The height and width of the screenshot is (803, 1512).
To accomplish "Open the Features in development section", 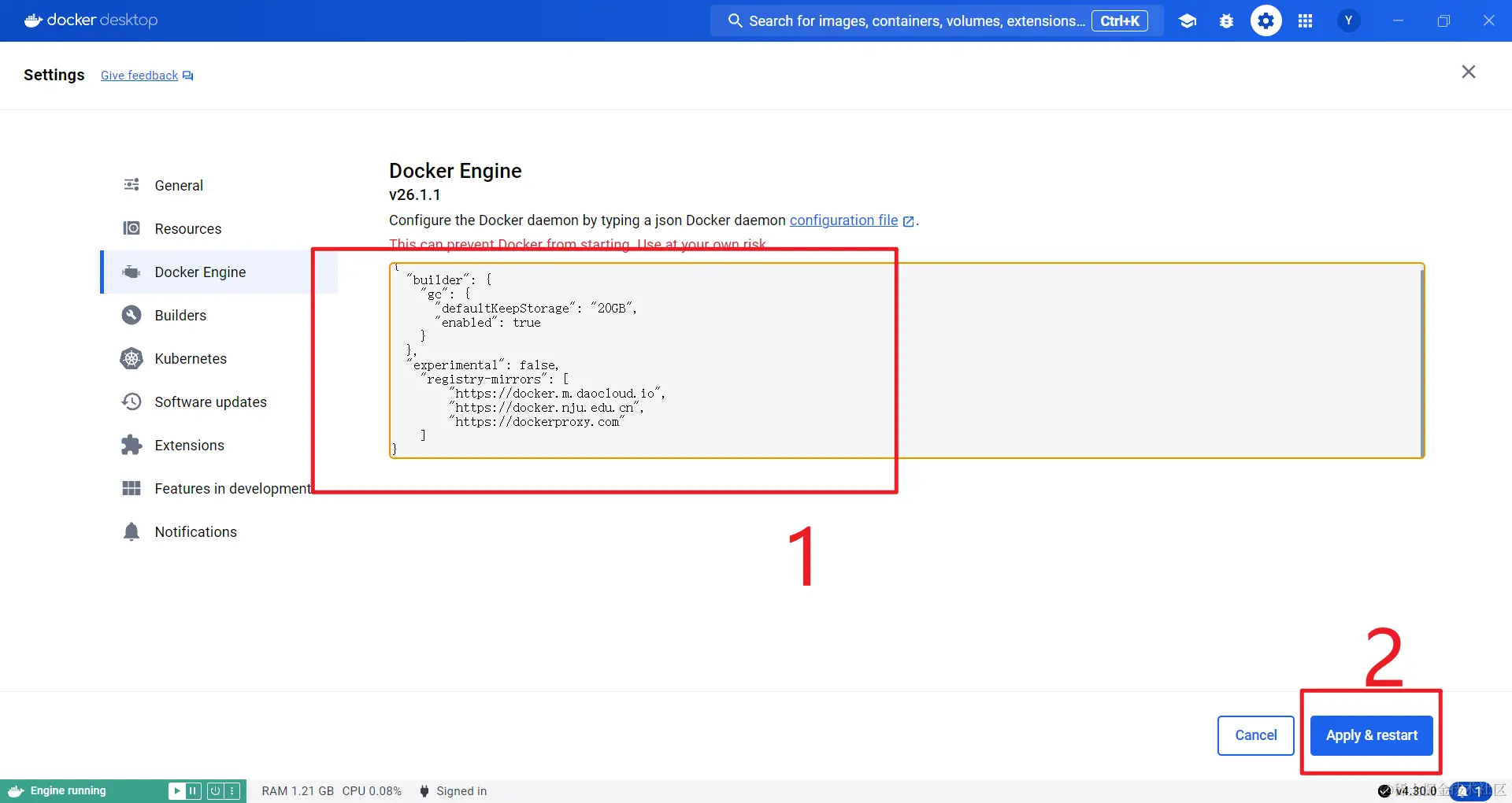I will [x=220, y=488].
